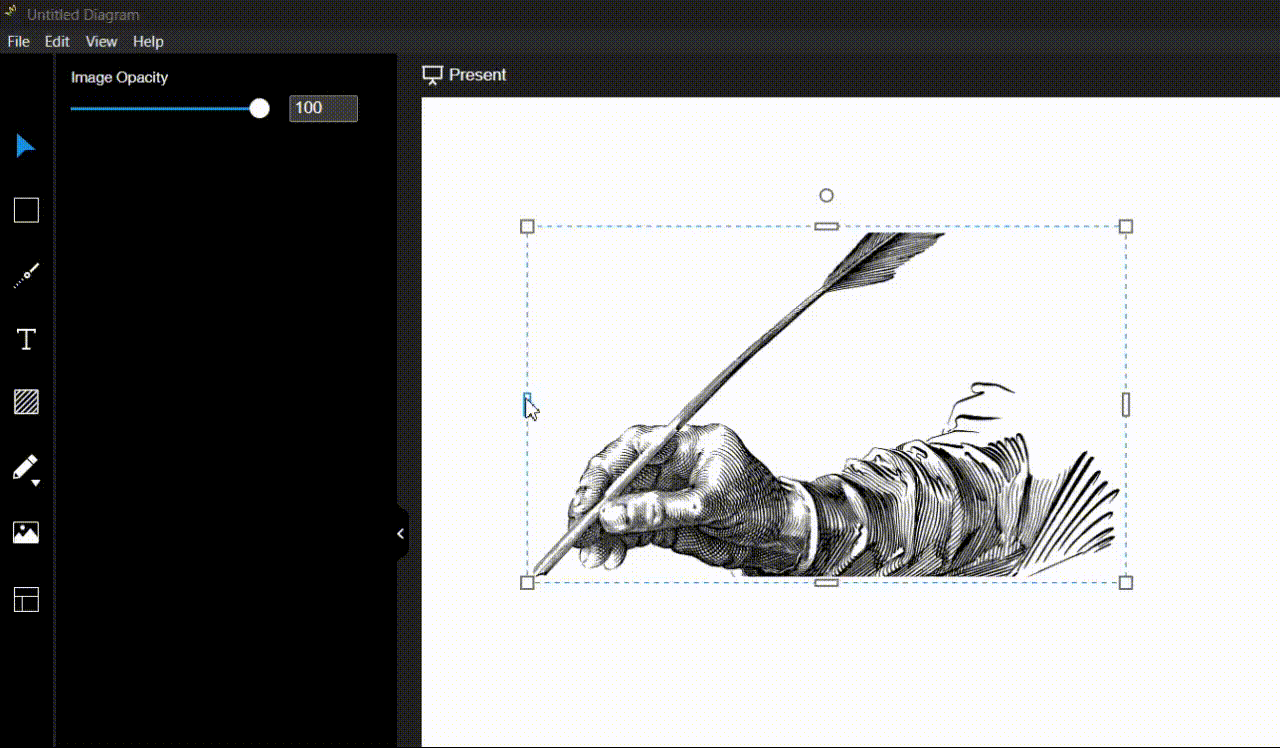Click the bottom-left corner resize handle
Screen dimensions: 1280x748
(x=527, y=582)
